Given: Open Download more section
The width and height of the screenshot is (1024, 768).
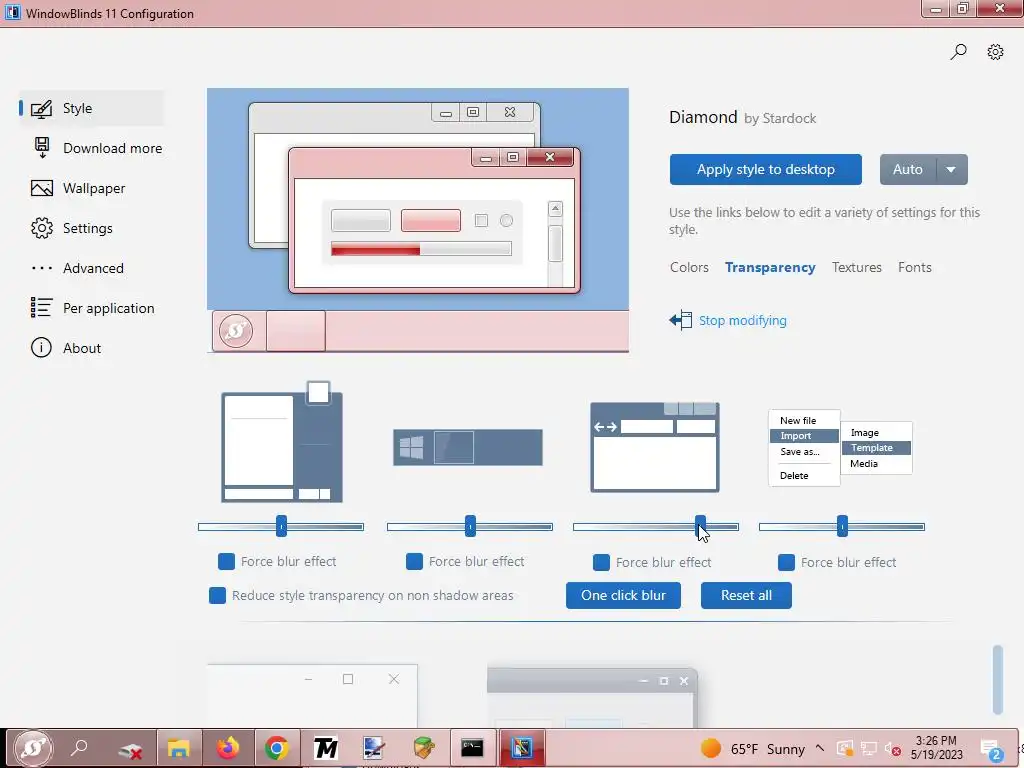Looking at the screenshot, I should (x=97, y=148).
